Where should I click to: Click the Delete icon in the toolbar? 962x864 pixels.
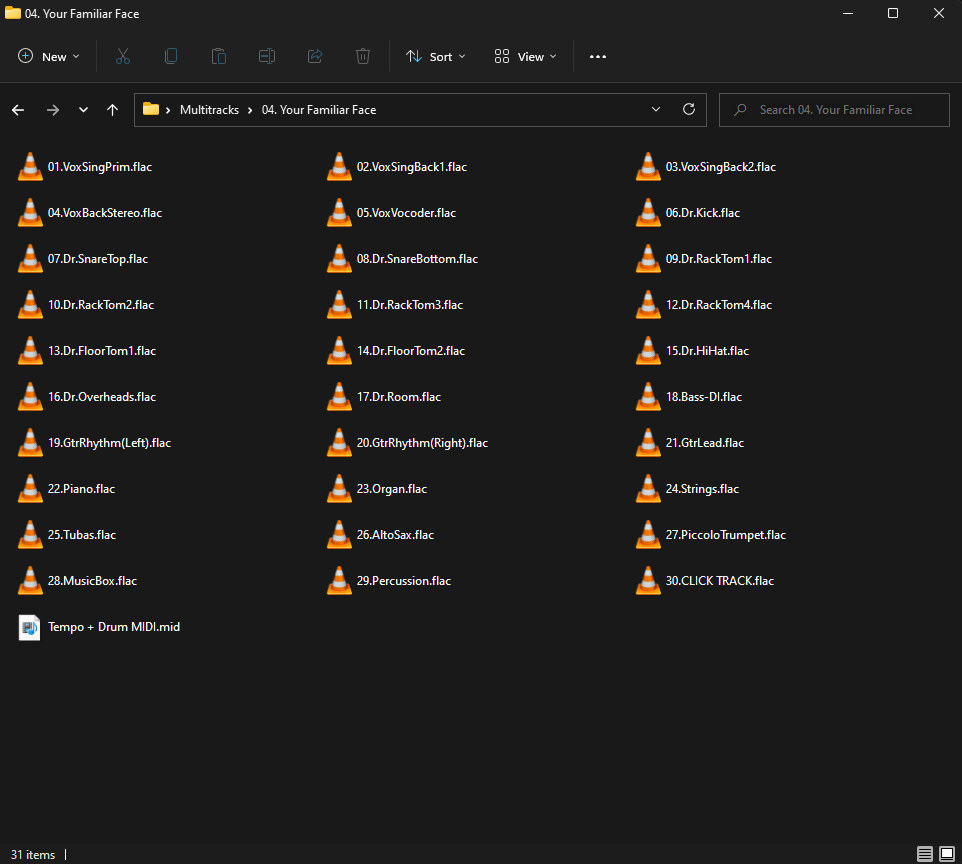pyautogui.click(x=362, y=56)
